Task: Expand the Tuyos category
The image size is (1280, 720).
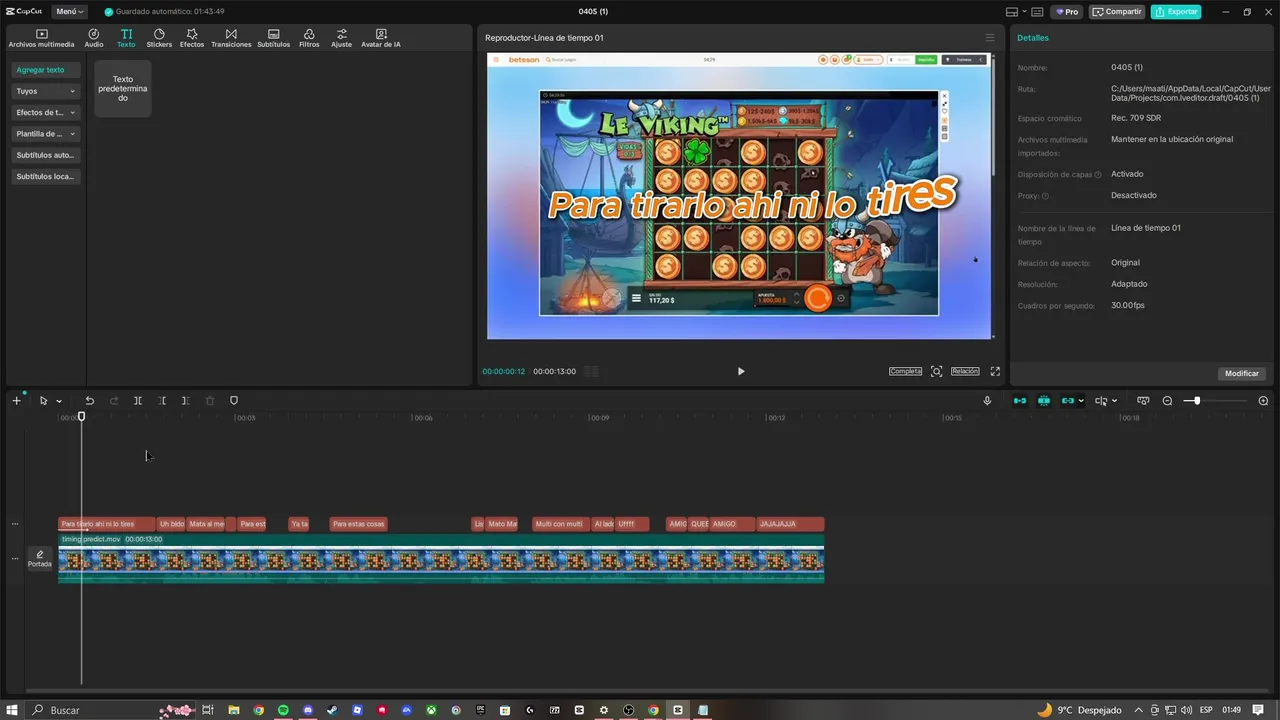Action: point(46,91)
